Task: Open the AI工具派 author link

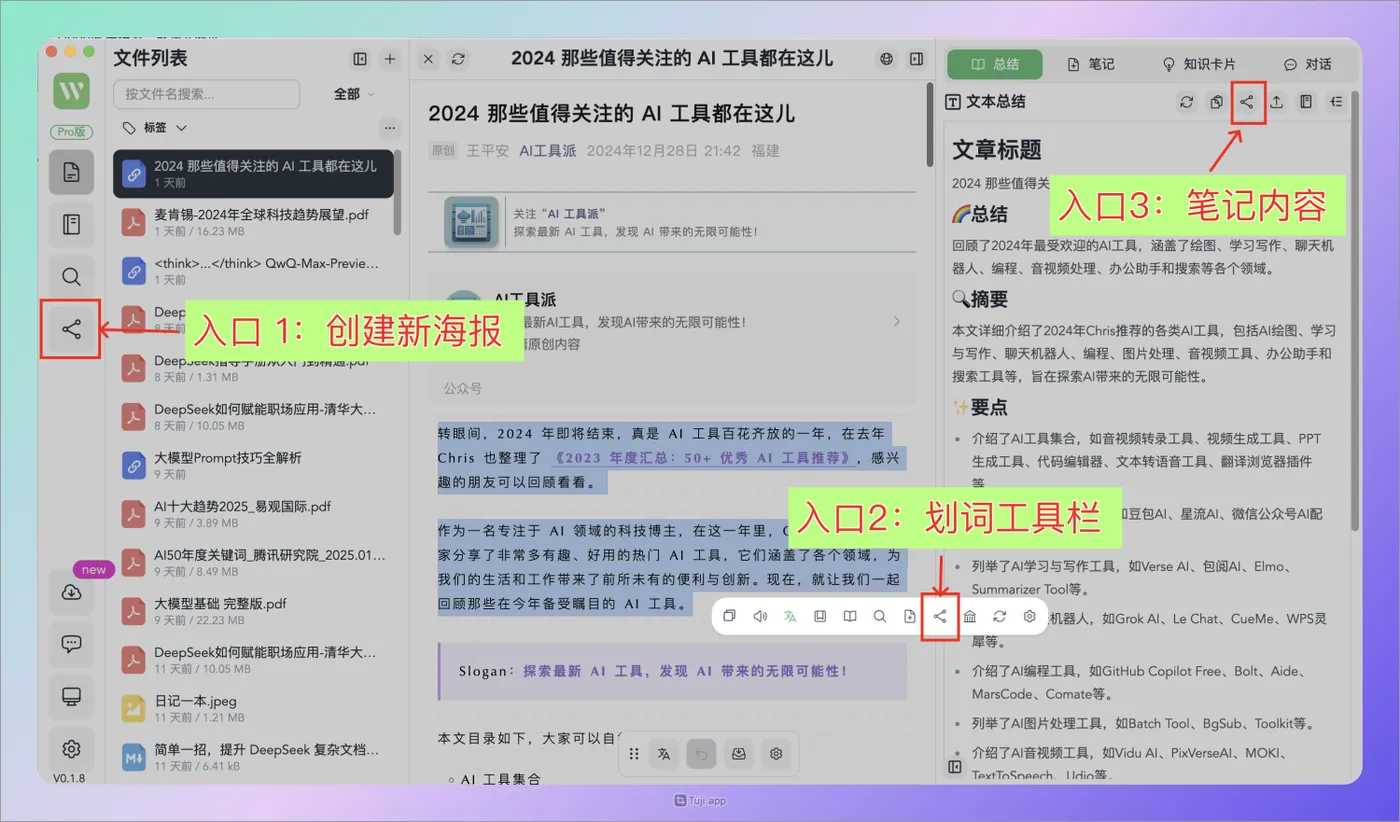Action: pos(548,151)
